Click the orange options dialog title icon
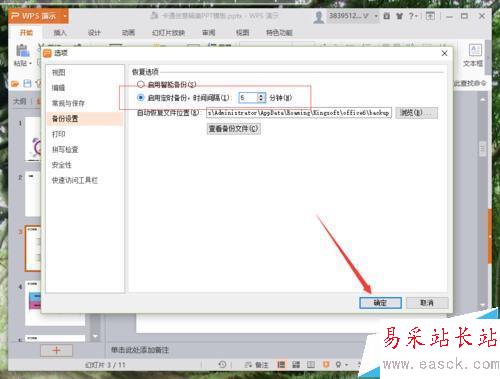The image size is (500, 379). click(48, 53)
